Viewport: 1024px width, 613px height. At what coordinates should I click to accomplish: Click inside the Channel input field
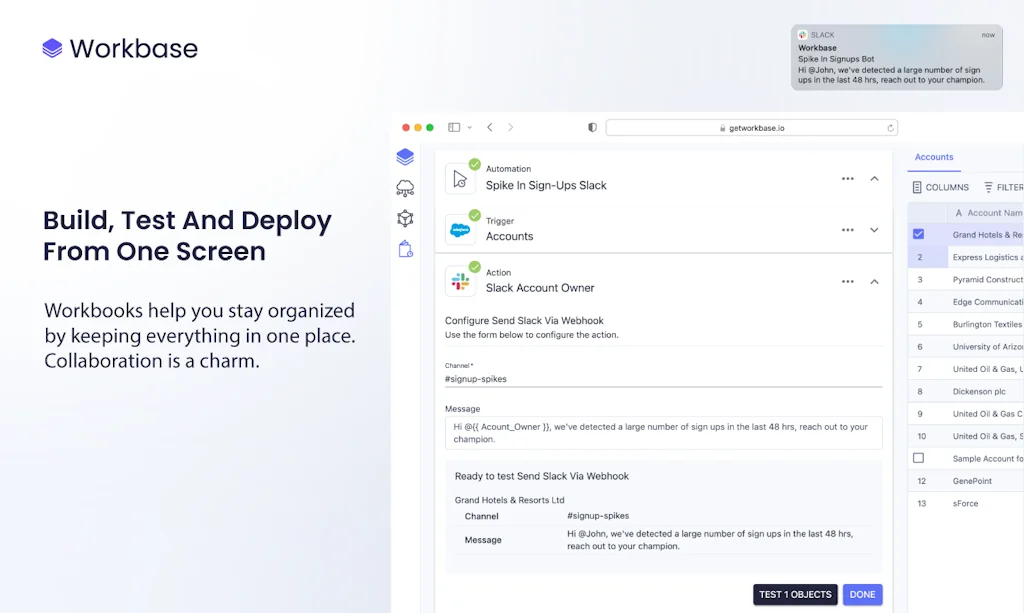coord(660,380)
